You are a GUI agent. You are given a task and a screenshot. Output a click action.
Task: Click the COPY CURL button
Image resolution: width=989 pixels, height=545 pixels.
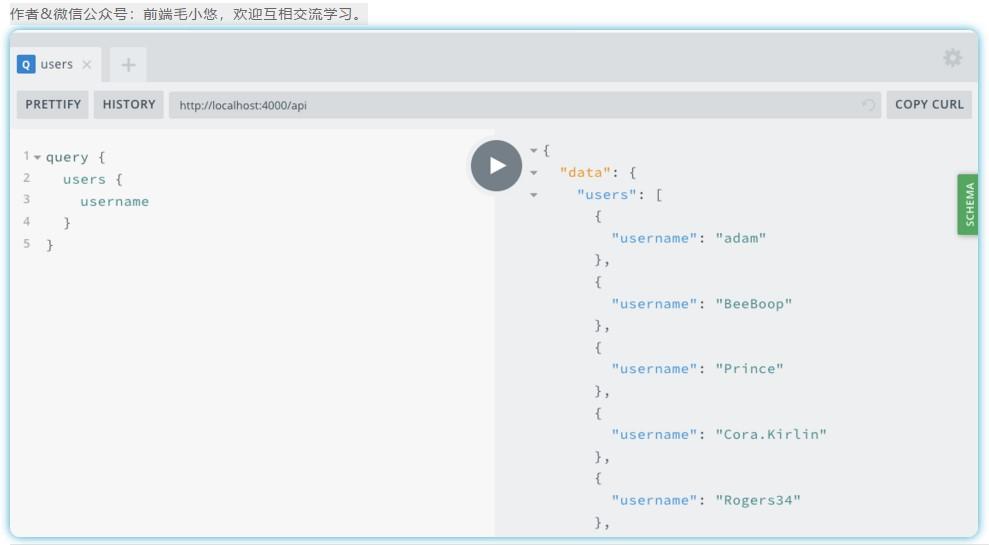pyautogui.click(x=929, y=105)
